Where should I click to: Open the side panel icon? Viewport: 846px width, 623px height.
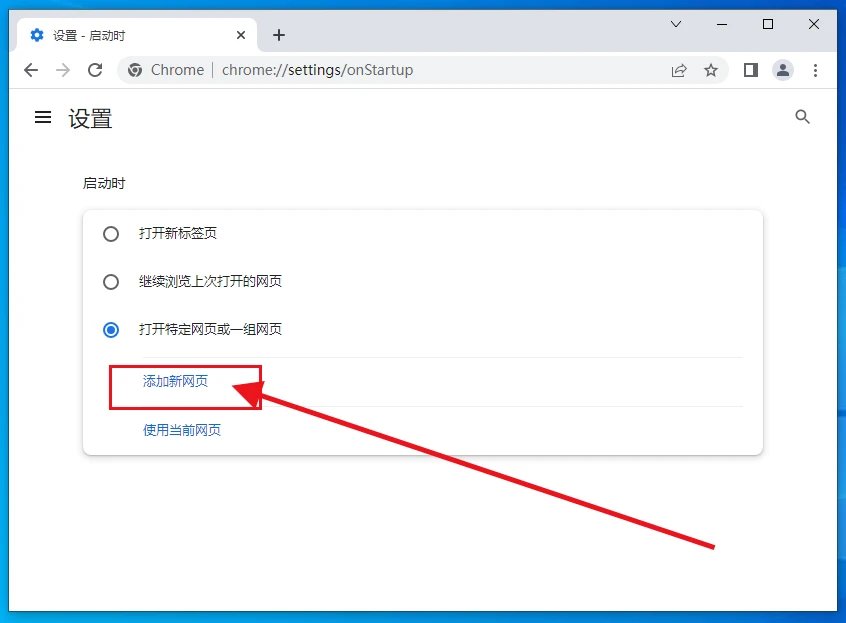750,70
